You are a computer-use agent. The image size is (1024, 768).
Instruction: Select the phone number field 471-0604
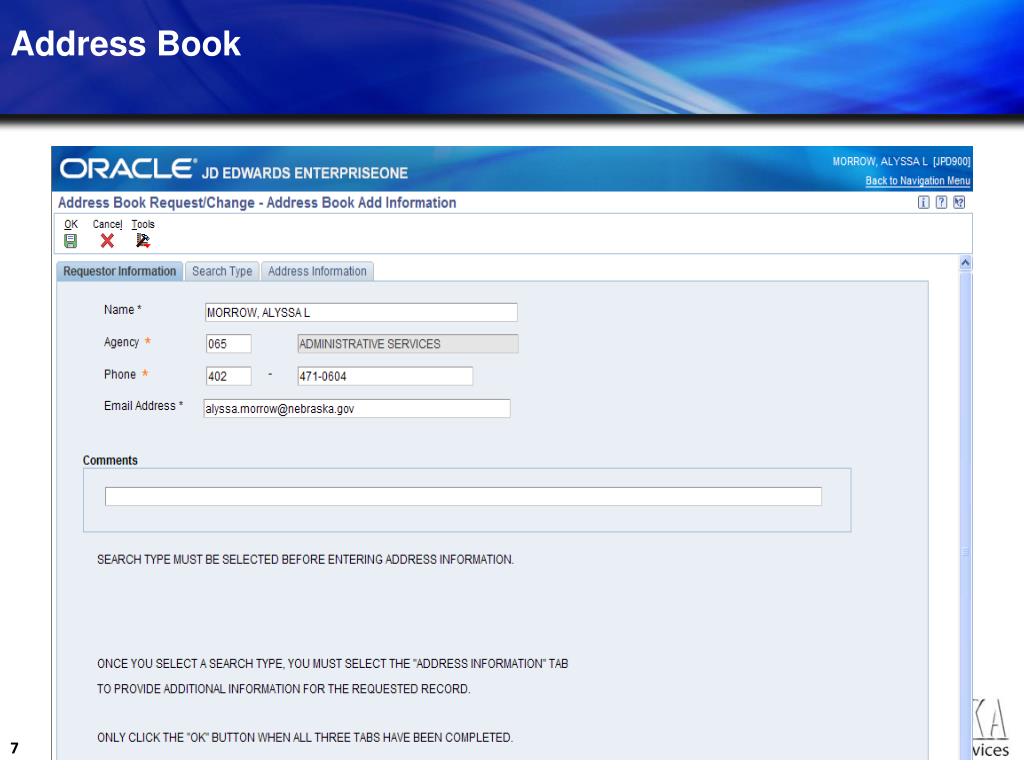pyautogui.click(x=384, y=376)
